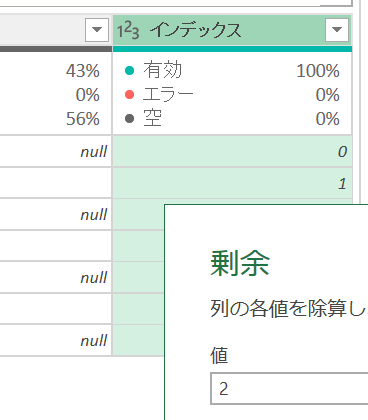Click the null cell beside index 0
This screenshot has height=420, width=368.
[x=55, y=152]
